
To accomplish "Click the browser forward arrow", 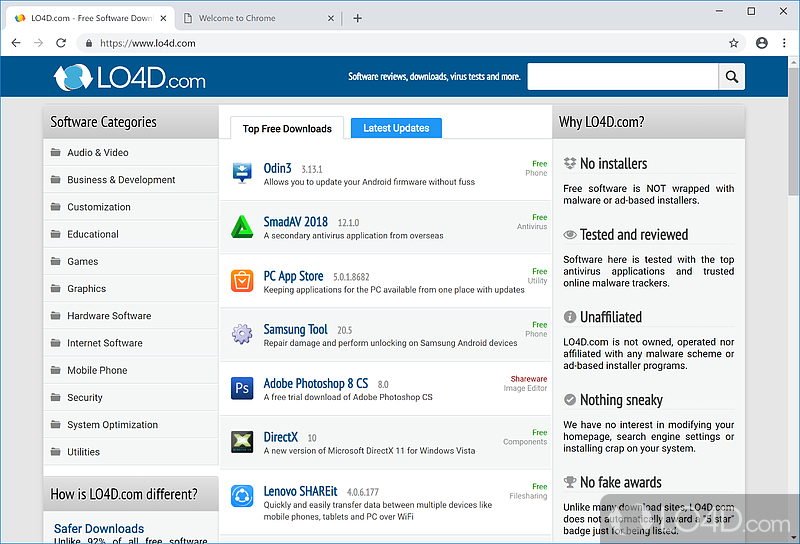I will tap(38, 43).
